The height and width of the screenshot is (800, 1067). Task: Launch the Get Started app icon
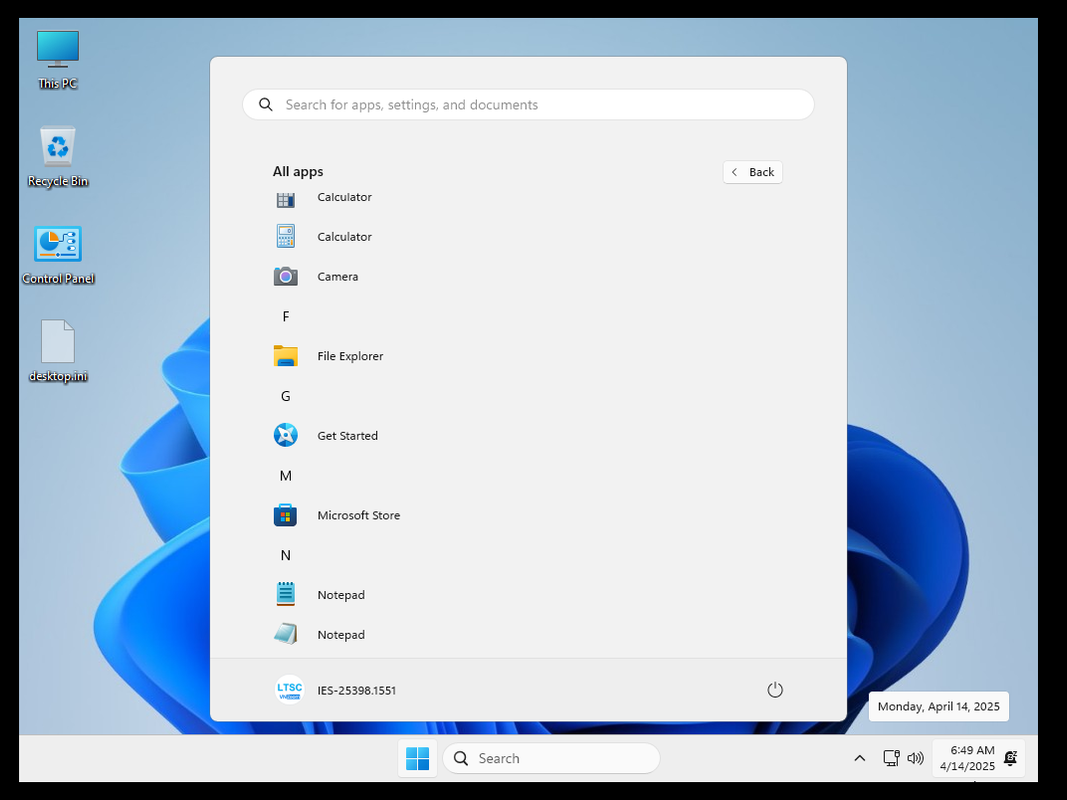pyautogui.click(x=286, y=435)
